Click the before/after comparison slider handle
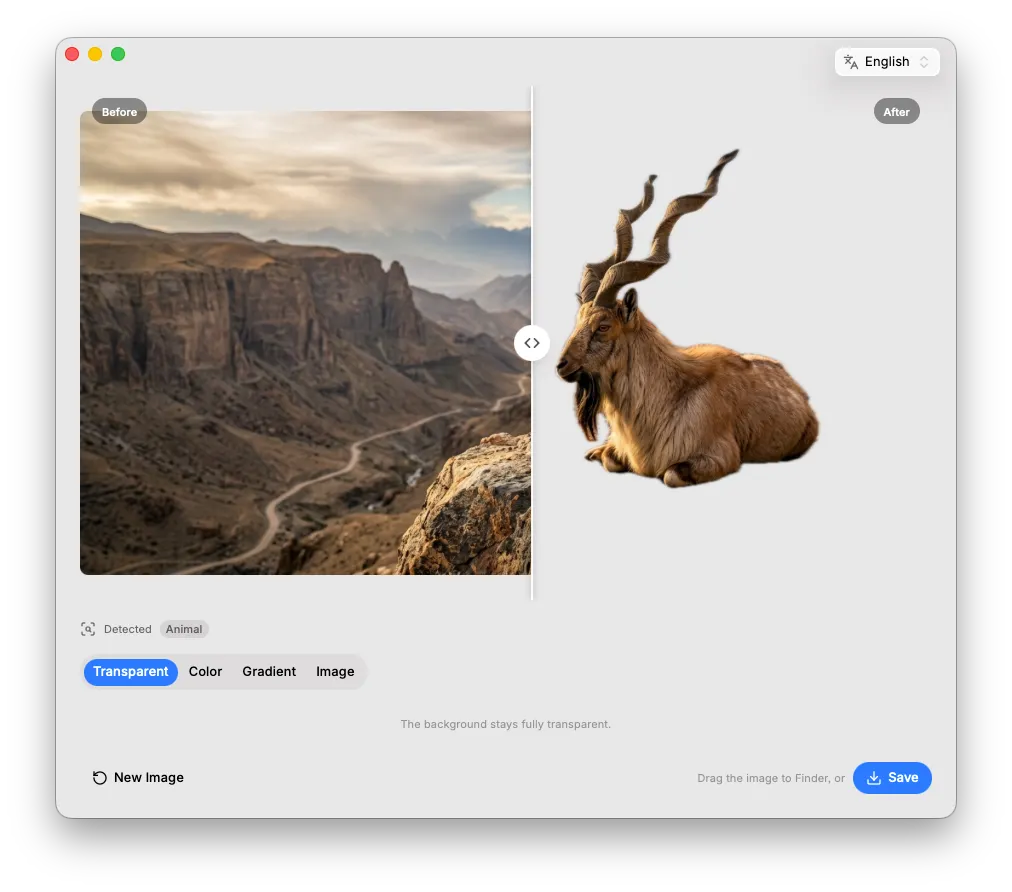1012x892 pixels. click(x=532, y=343)
